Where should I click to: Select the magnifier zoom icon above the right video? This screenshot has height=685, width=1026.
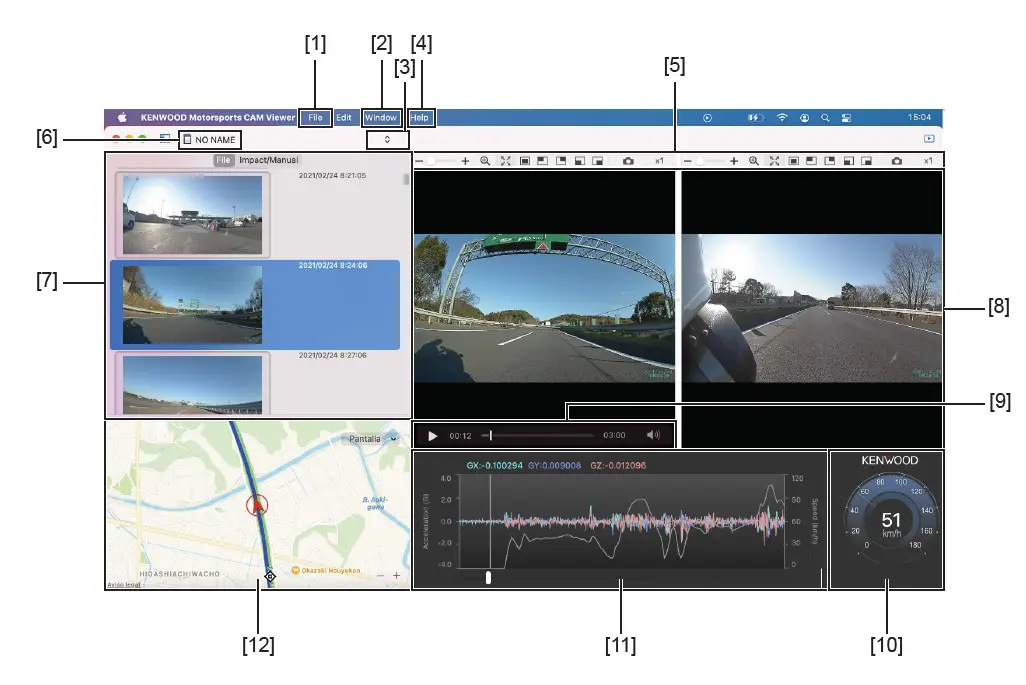point(752,160)
